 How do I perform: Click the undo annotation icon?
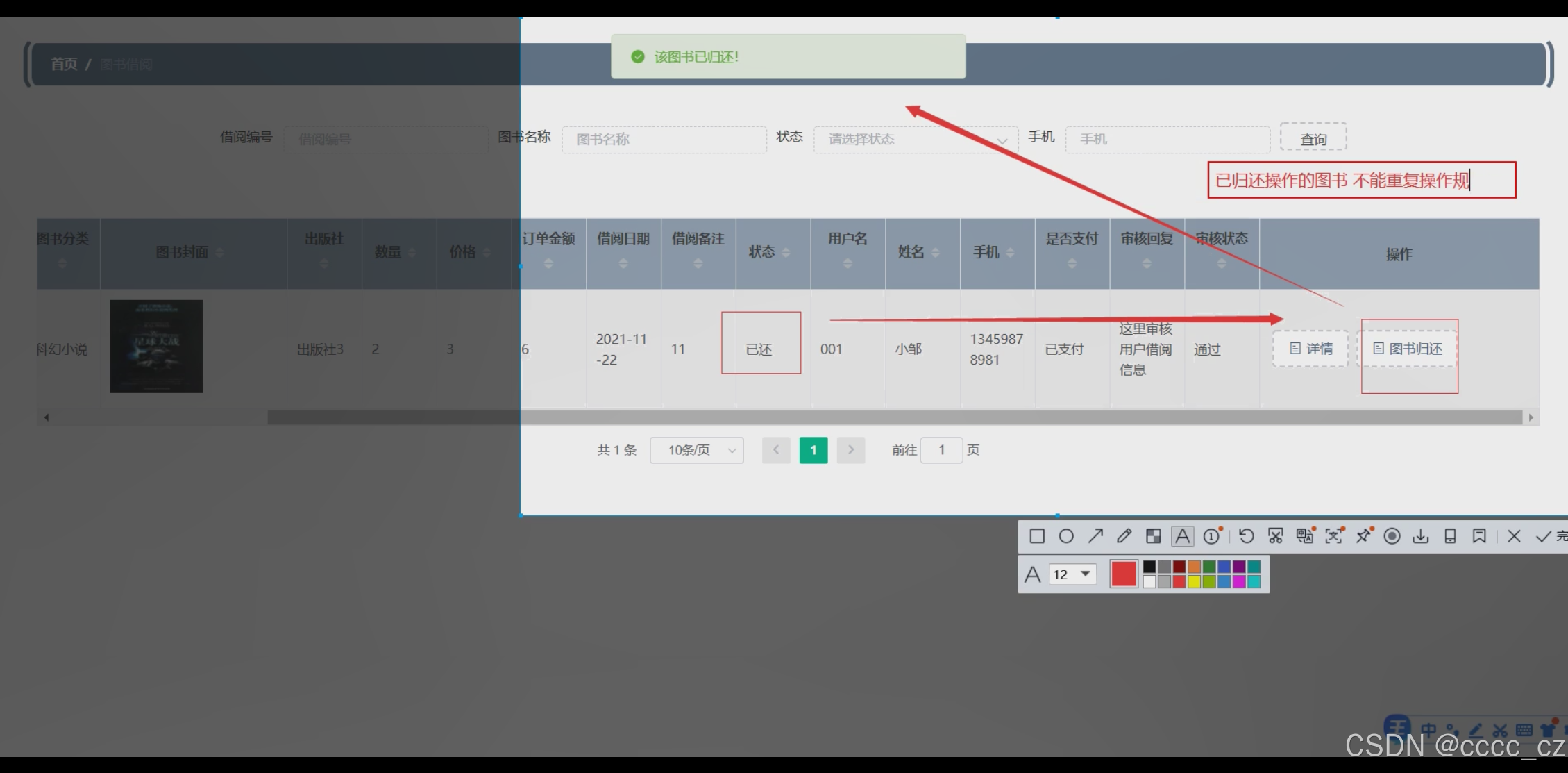(x=1246, y=536)
